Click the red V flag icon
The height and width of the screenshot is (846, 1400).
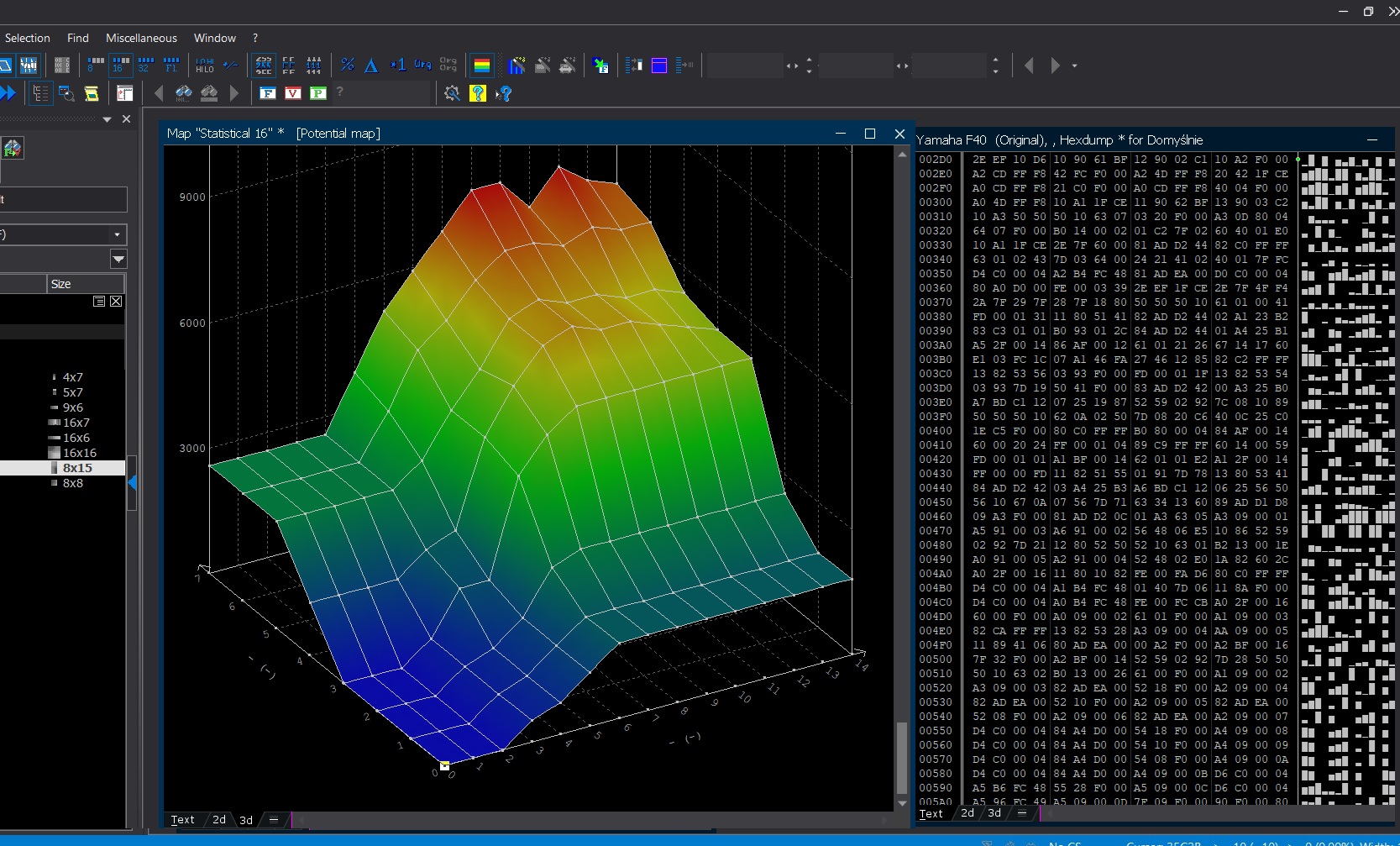[x=293, y=93]
